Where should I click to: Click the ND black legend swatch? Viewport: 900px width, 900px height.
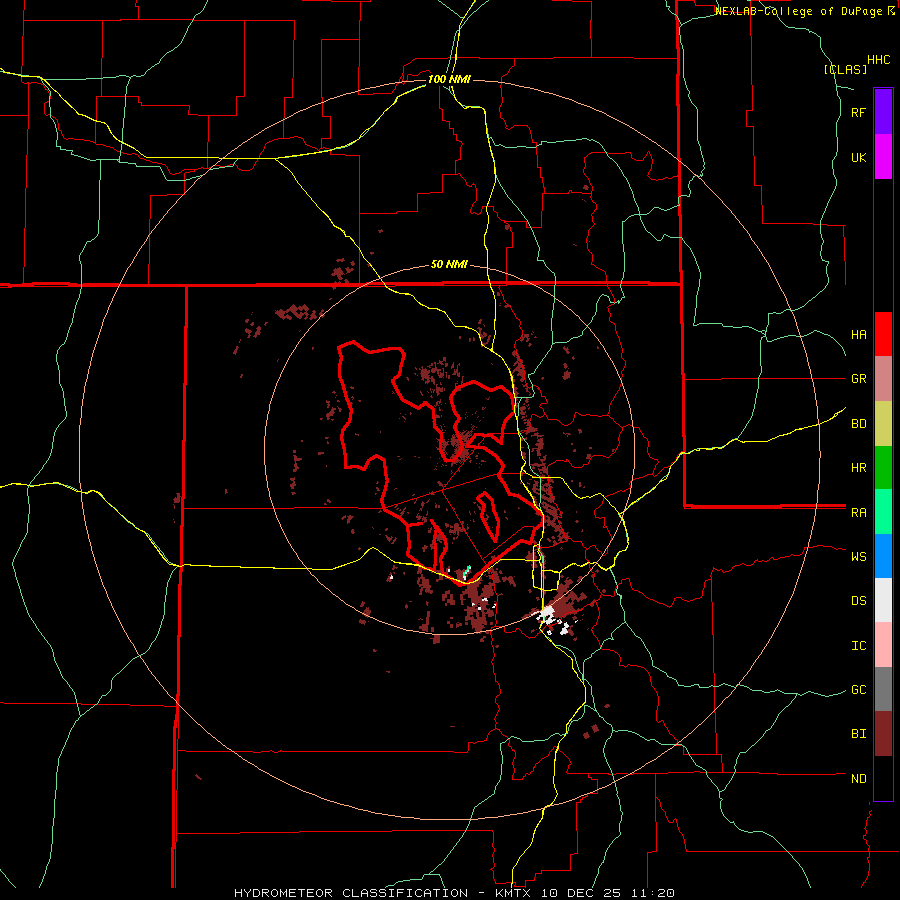click(x=883, y=778)
